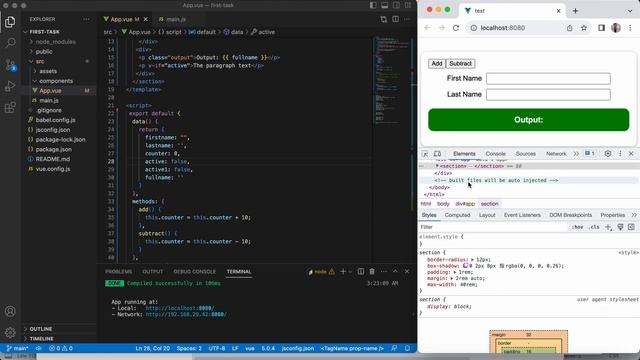Click the synchronize changes icon in status bar
The image size is (640, 360).
(x=38, y=348)
